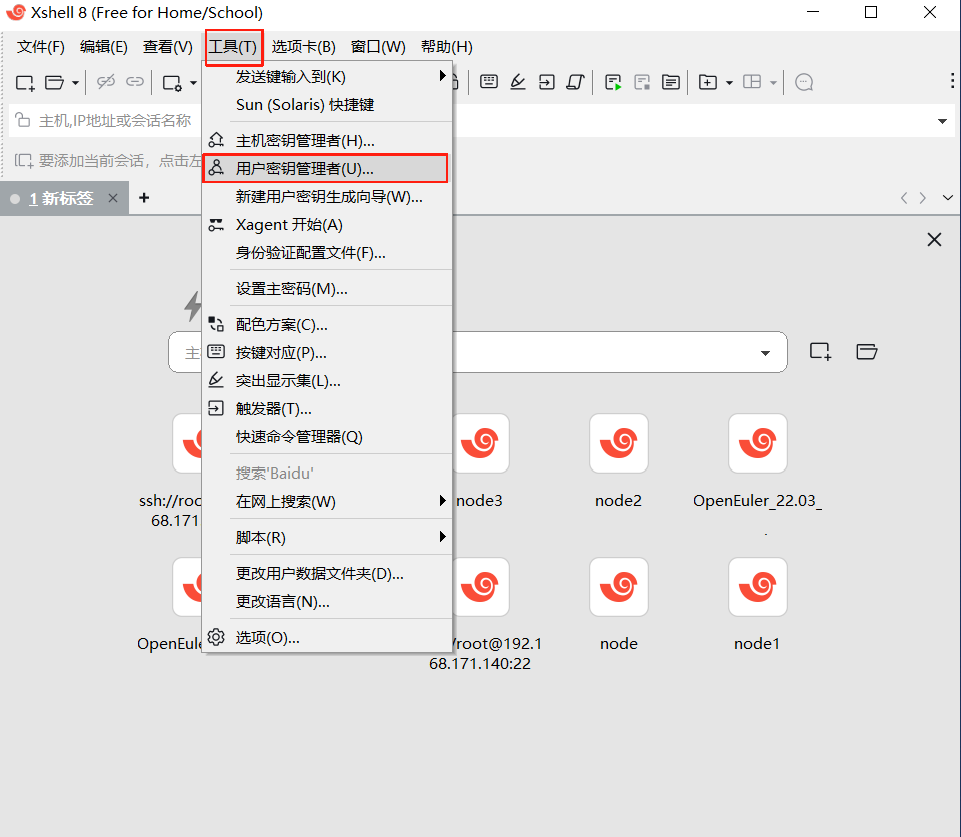Click the greyed script recording toolbar icon
The height and width of the screenshot is (837, 961).
[642, 82]
